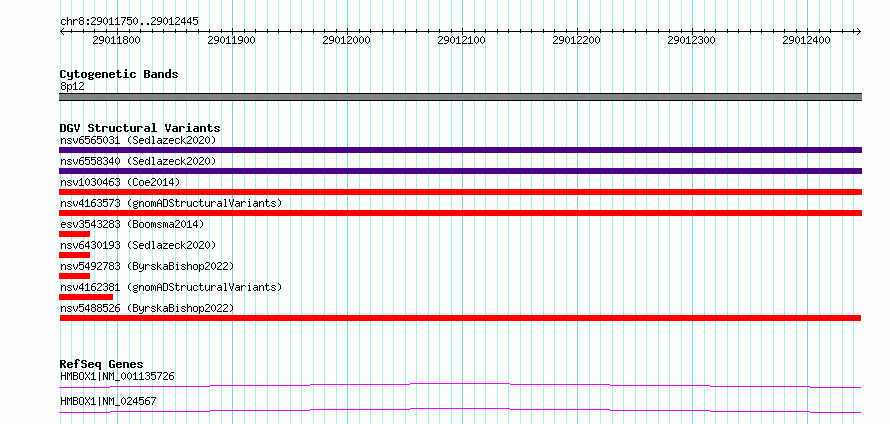Click the 8p12 band label
Viewport: 890px width, 424px height.
pyautogui.click(x=72, y=87)
